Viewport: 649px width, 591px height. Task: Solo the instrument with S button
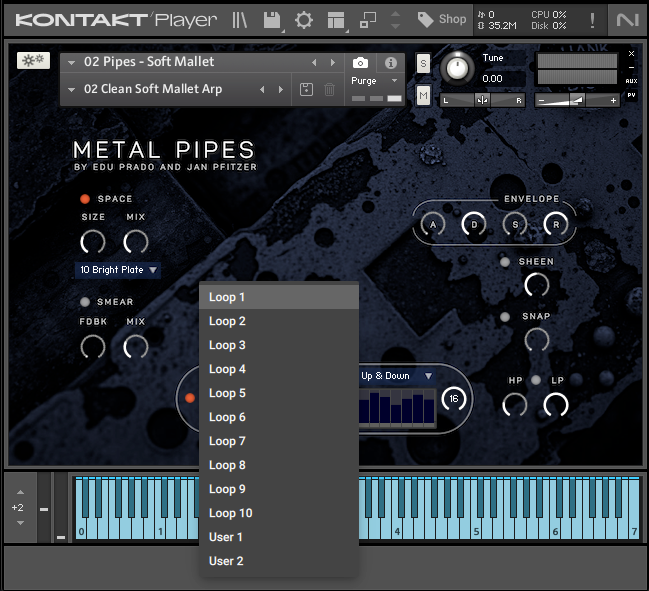coord(423,63)
